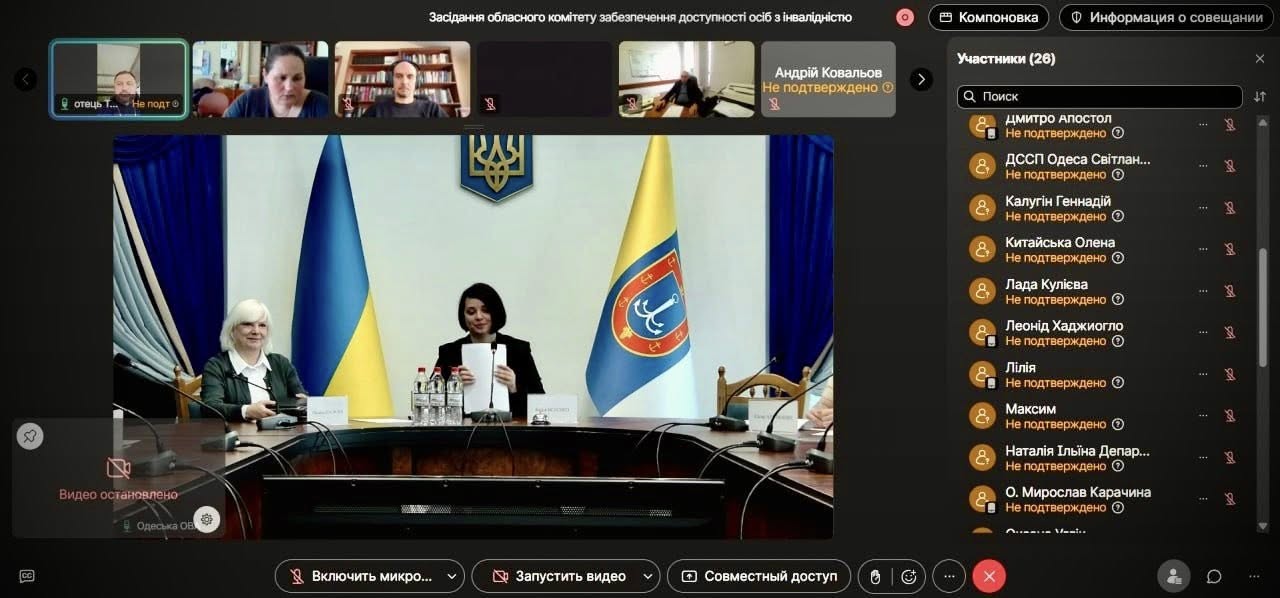
Task: Expand the video options dropdown arrow
Action: tap(647, 576)
